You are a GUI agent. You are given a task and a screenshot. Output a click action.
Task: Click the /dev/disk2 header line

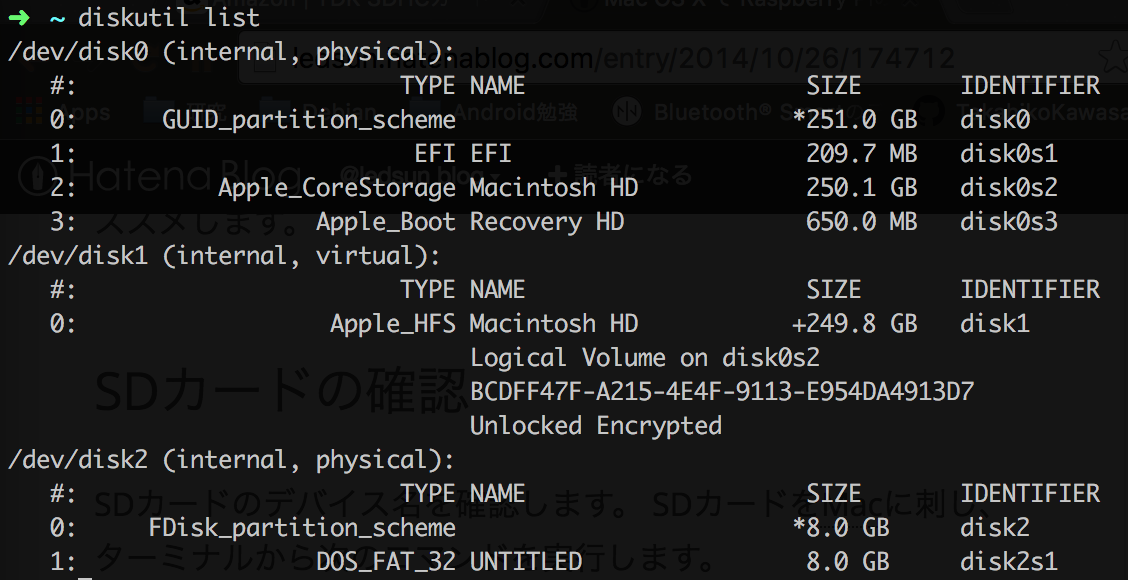pyautogui.click(x=231, y=460)
